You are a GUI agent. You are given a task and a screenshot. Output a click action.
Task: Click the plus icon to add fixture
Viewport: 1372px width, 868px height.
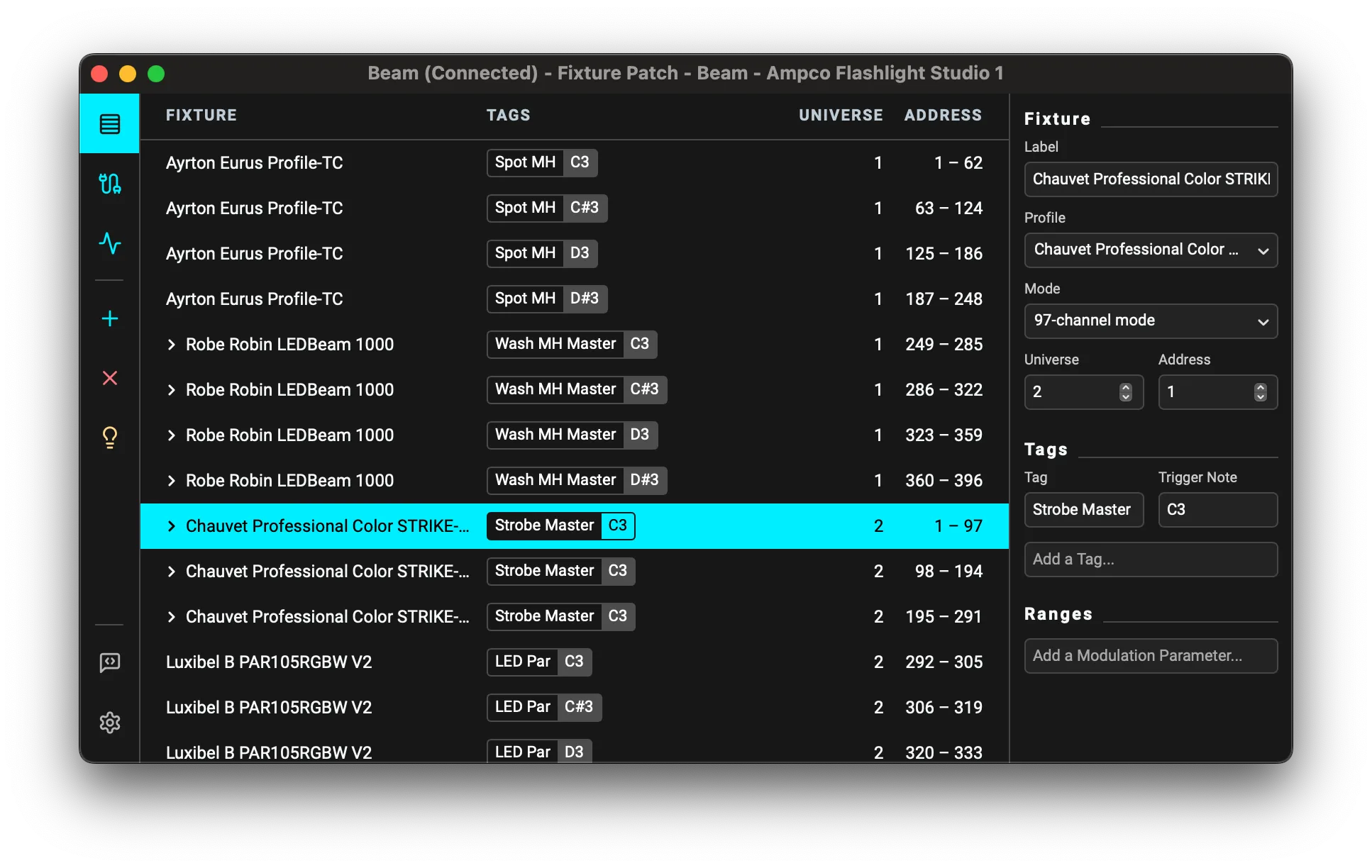pyautogui.click(x=109, y=318)
